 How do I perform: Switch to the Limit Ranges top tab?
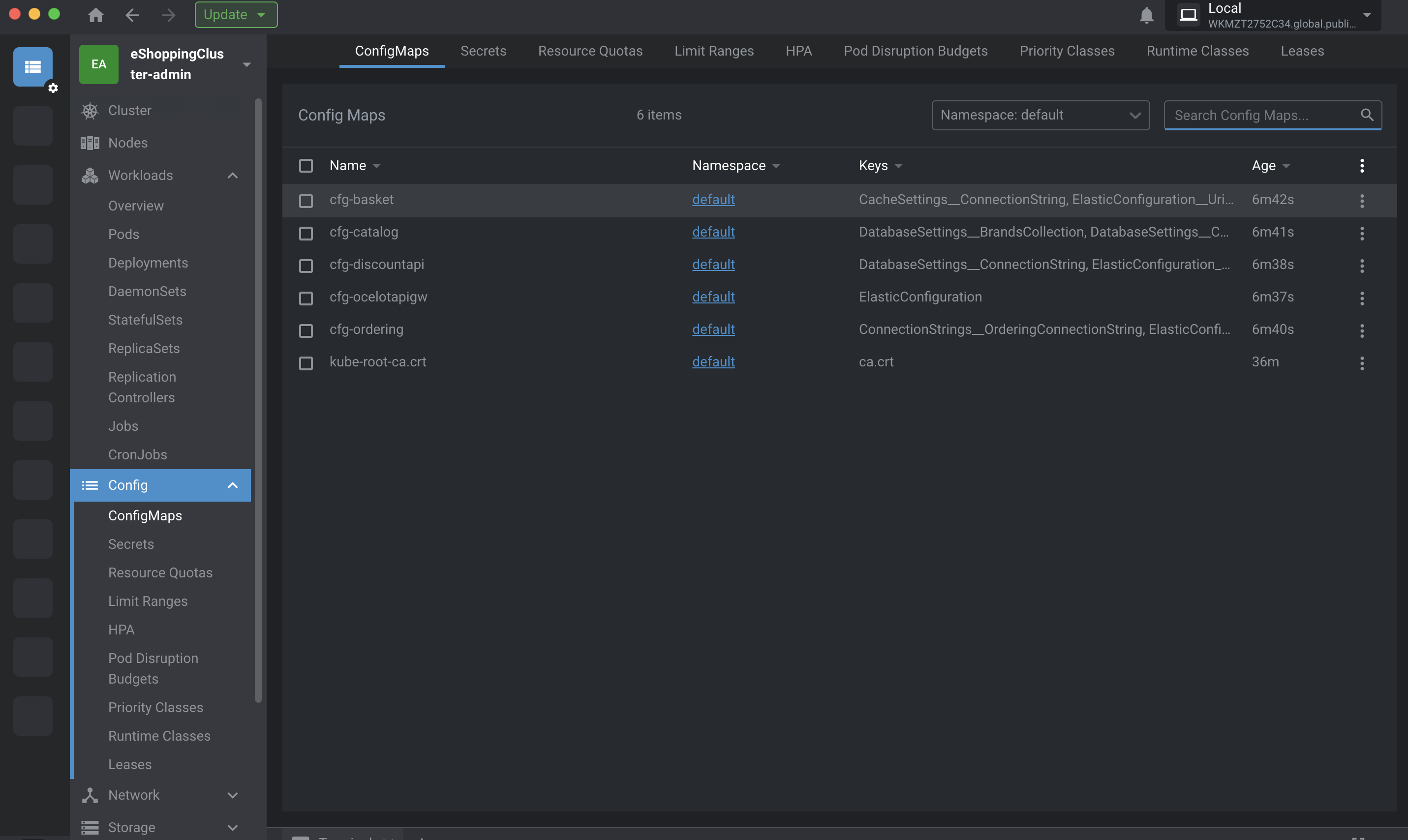point(714,51)
